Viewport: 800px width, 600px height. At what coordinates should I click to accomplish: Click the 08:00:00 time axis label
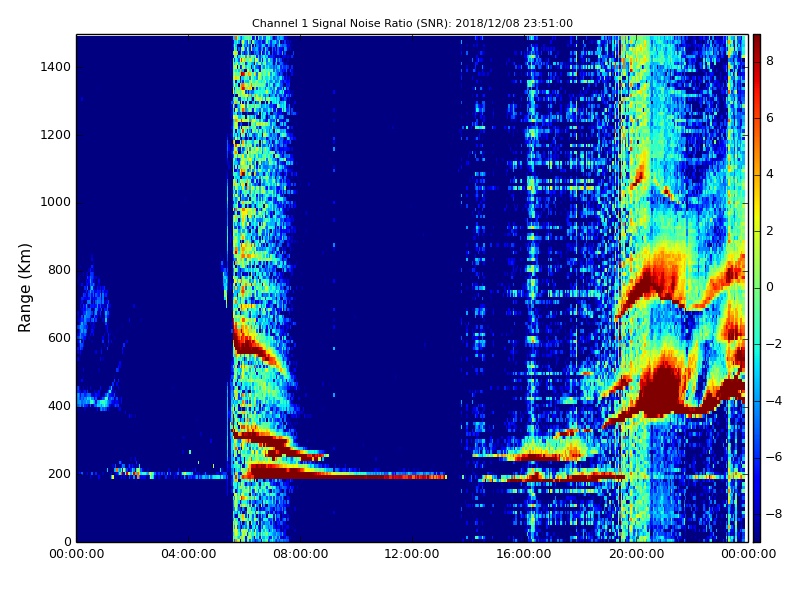pos(301,554)
